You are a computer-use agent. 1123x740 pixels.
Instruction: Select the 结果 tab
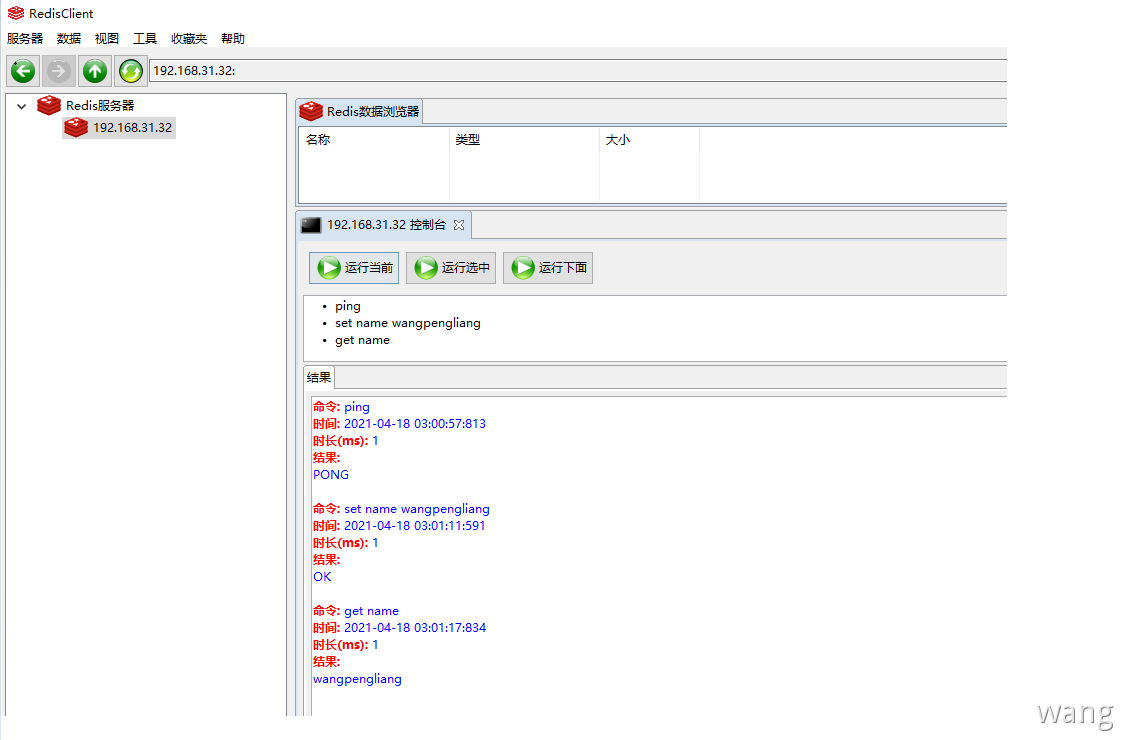coord(319,378)
